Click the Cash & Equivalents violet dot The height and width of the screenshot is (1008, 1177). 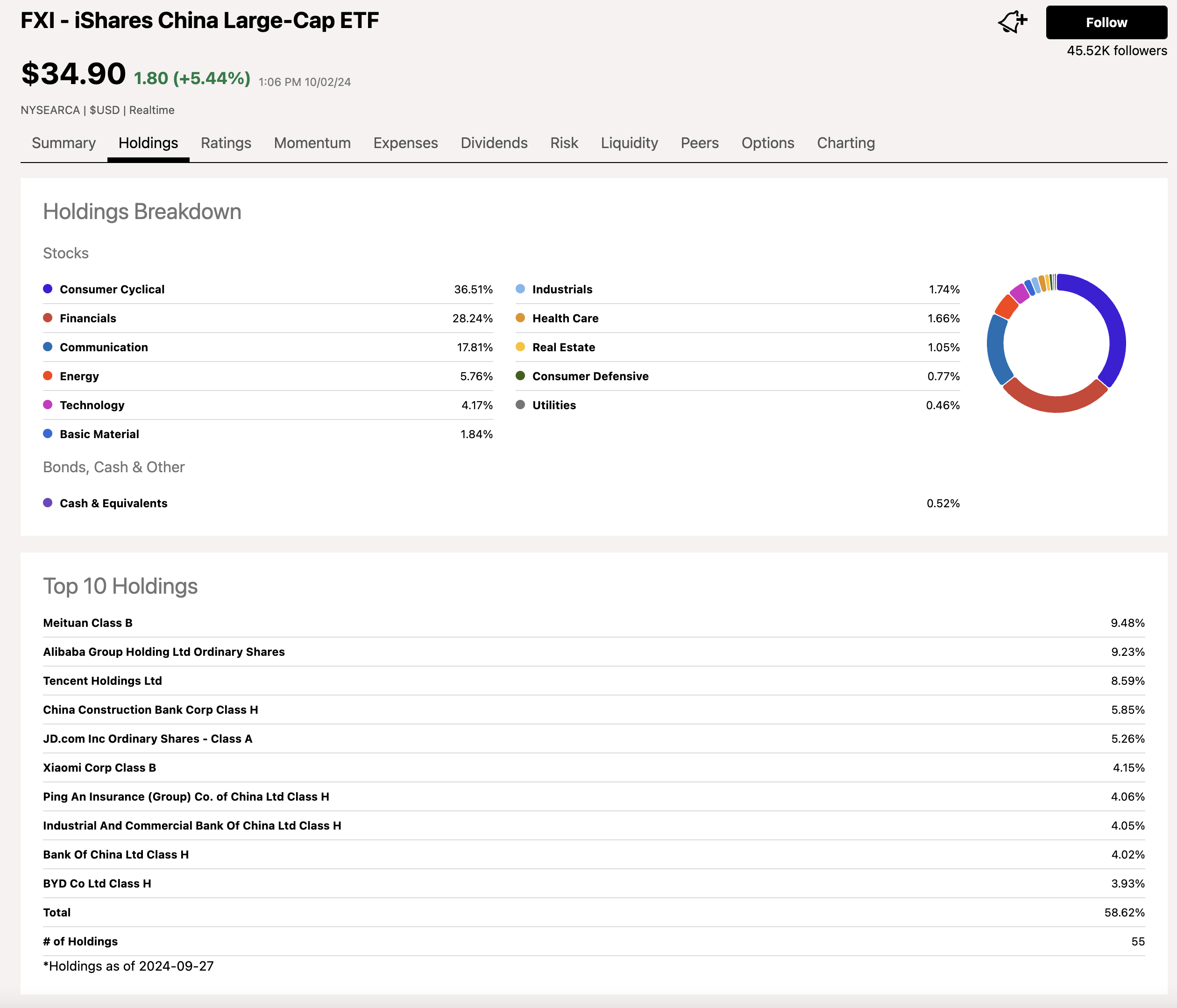[48, 503]
